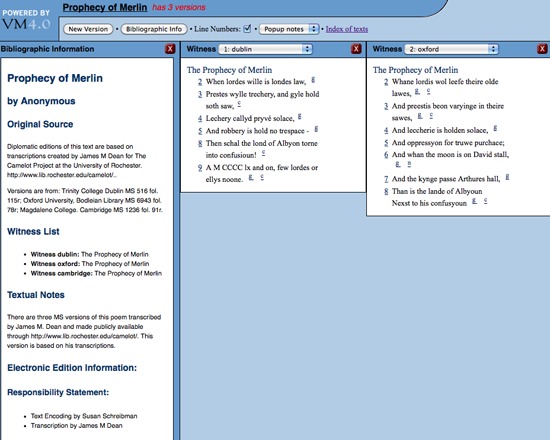Click 'Witness cambridge:' in the Witness List
This screenshot has width=550, height=440.
click(x=62, y=273)
